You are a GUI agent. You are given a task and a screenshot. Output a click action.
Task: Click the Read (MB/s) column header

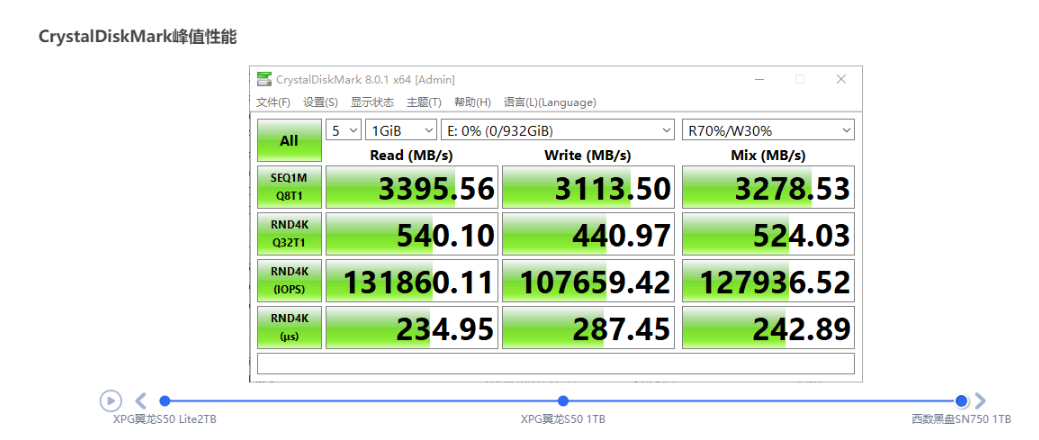[411, 155]
